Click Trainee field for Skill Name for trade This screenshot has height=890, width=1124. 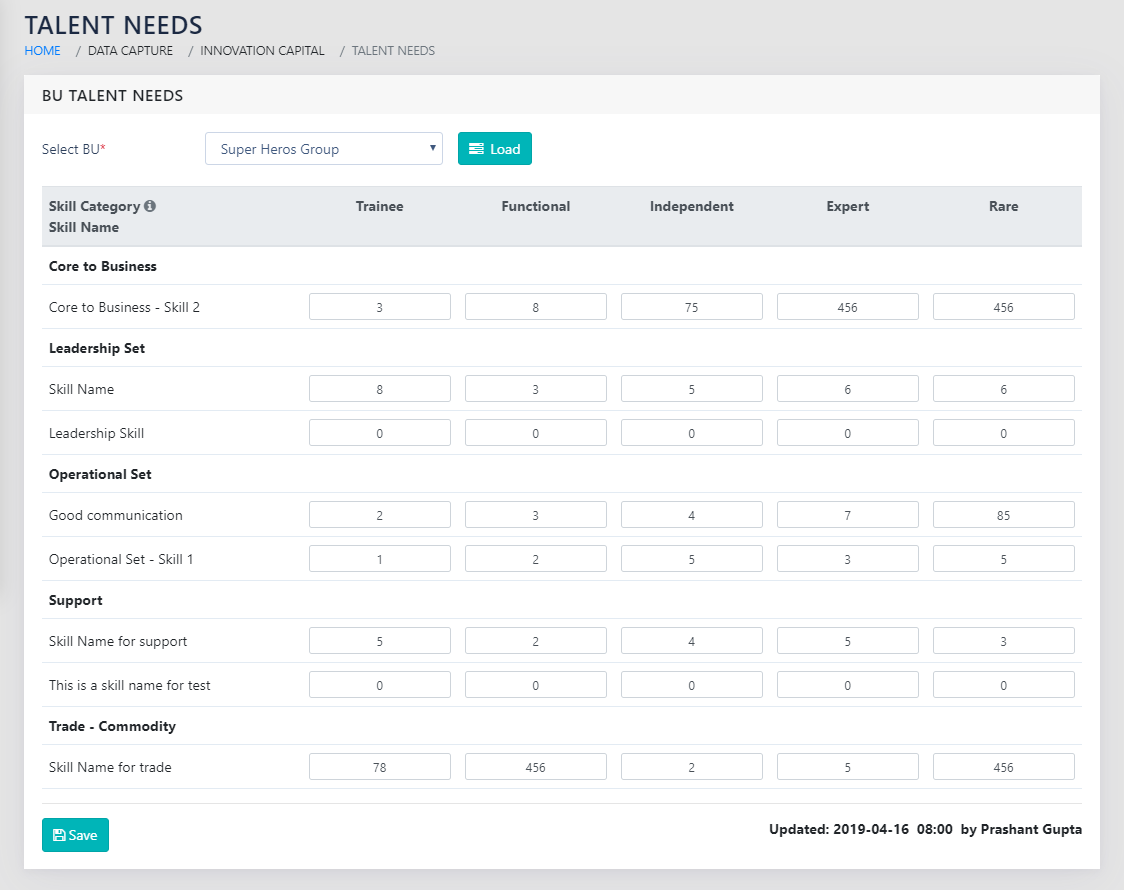click(x=379, y=767)
